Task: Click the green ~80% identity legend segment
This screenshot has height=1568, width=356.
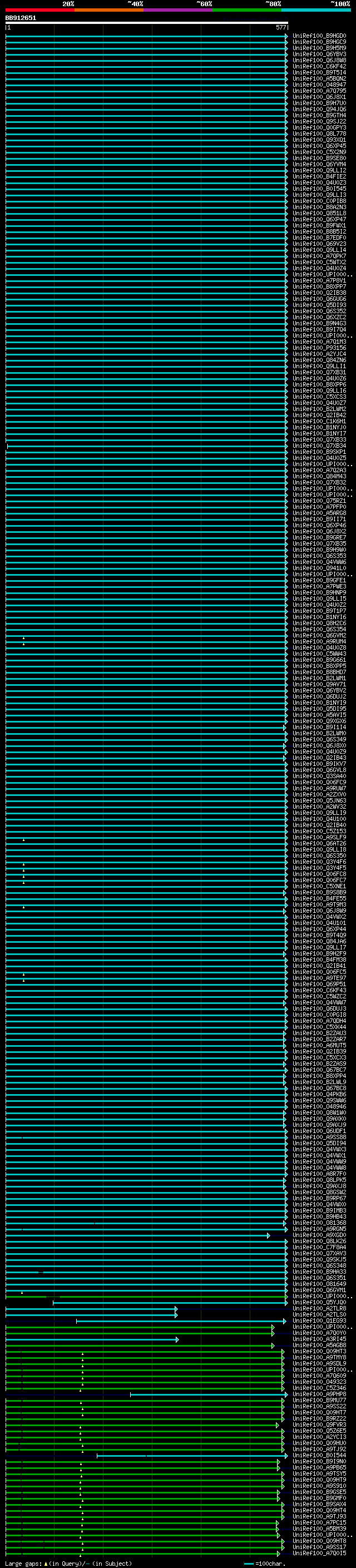Action: (247, 11)
